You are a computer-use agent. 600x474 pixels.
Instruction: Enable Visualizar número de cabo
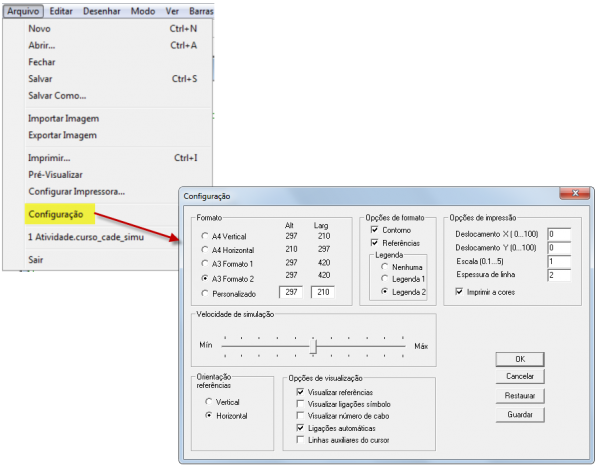(x=301, y=416)
